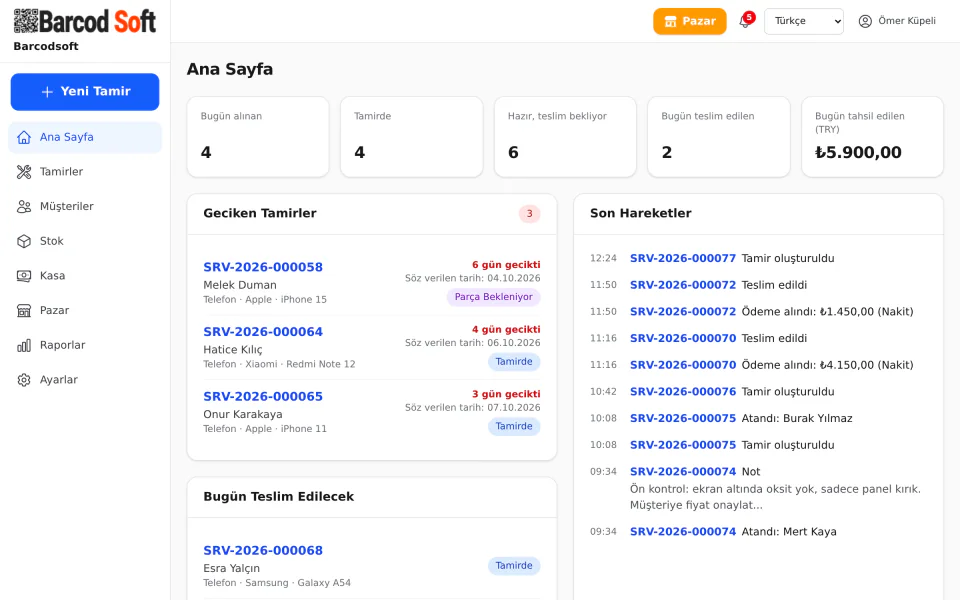Click the Ana Sayfa home icon
The width and height of the screenshot is (960, 600).
[24, 137]
